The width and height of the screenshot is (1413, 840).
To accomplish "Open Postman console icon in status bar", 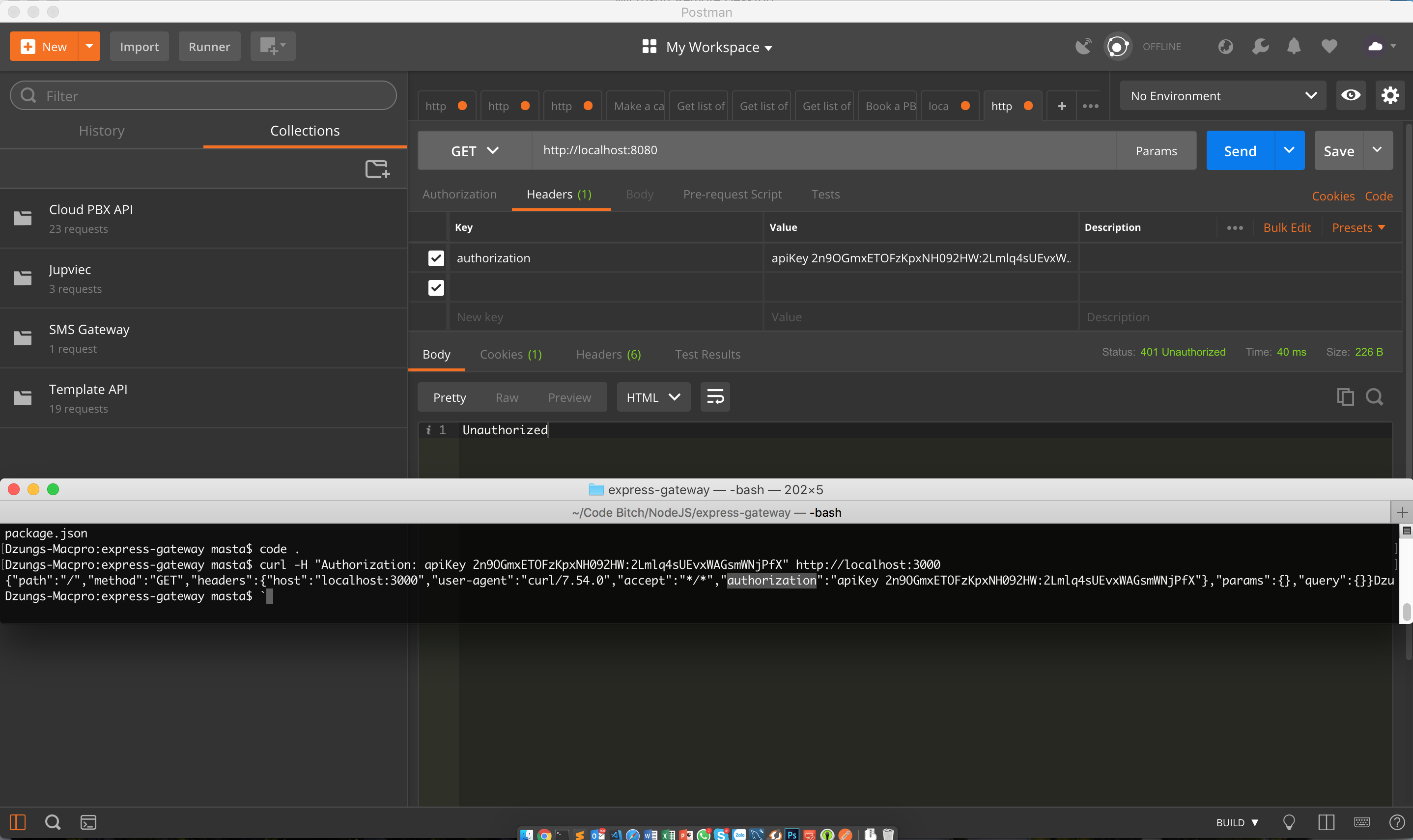I will coord(88,822).
